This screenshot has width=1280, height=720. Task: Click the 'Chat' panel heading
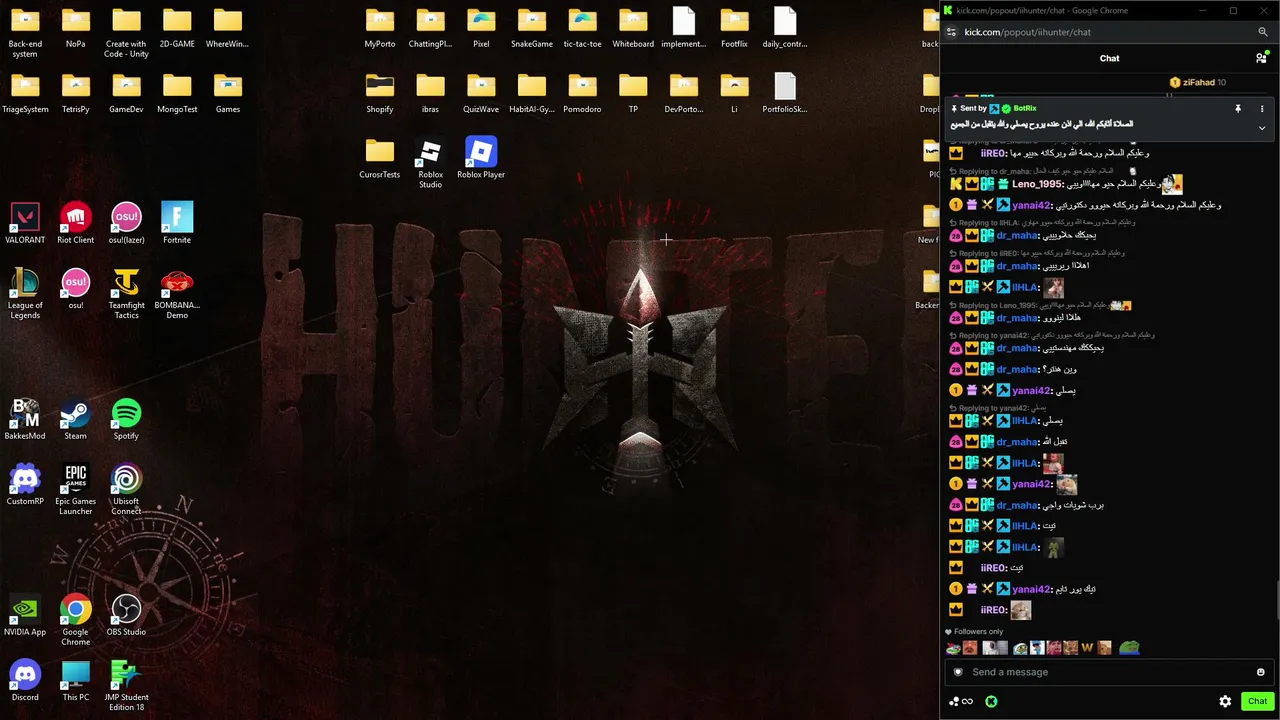pos(1109,58)
